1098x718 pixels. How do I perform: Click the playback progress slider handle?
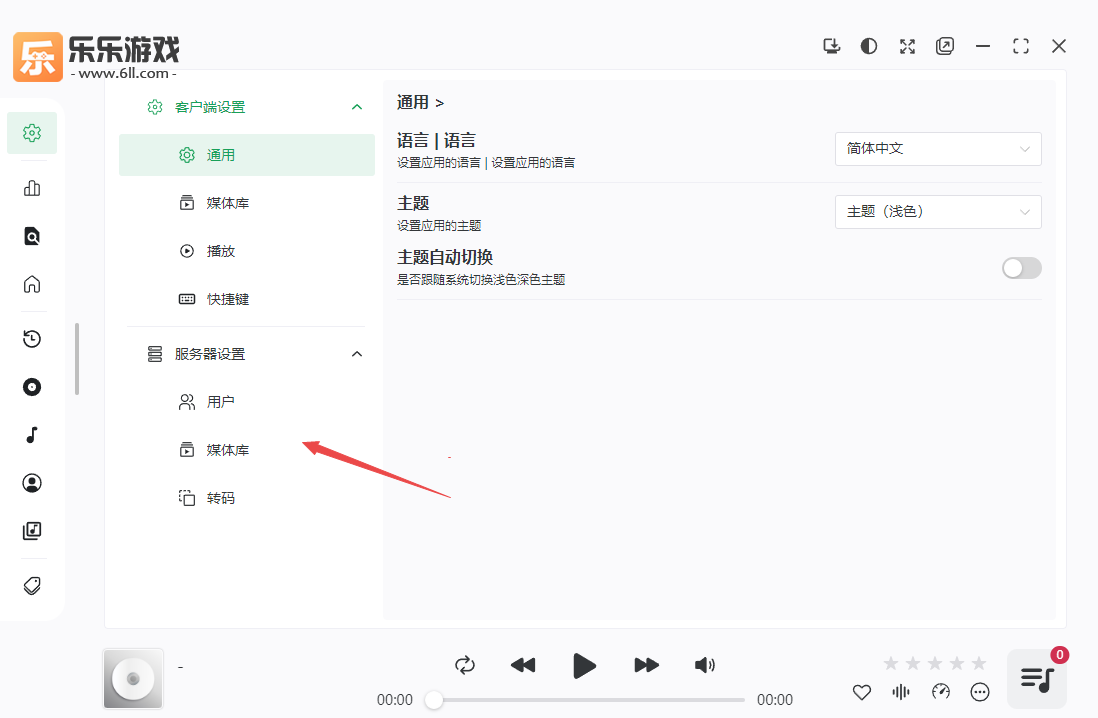(433, 700)
